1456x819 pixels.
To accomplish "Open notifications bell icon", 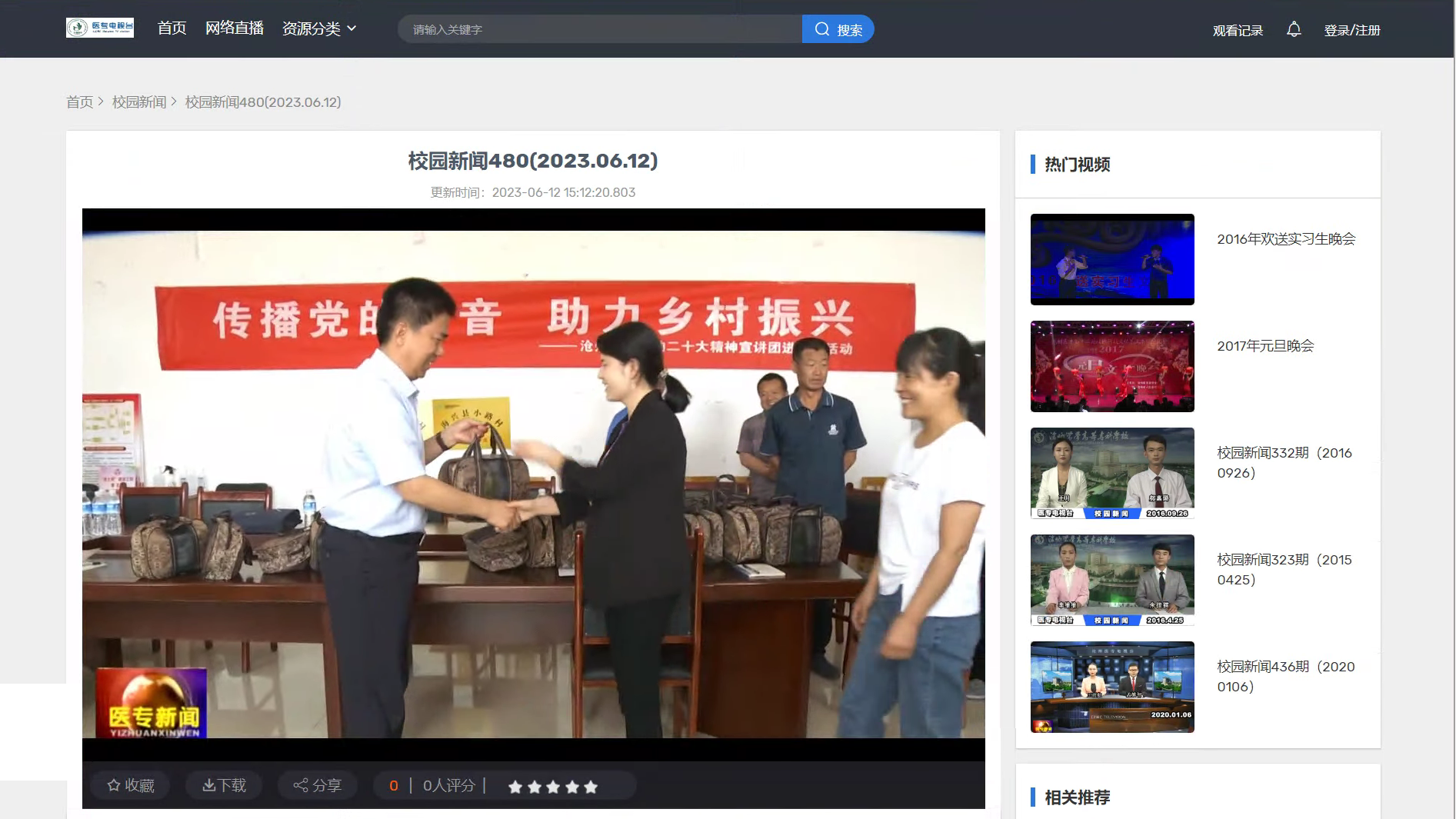I will [x=1294, y=29].
